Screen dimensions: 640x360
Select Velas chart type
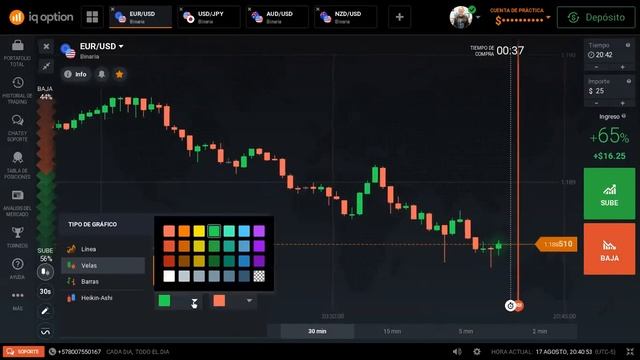pyautogui.click(x=103, y=265)
